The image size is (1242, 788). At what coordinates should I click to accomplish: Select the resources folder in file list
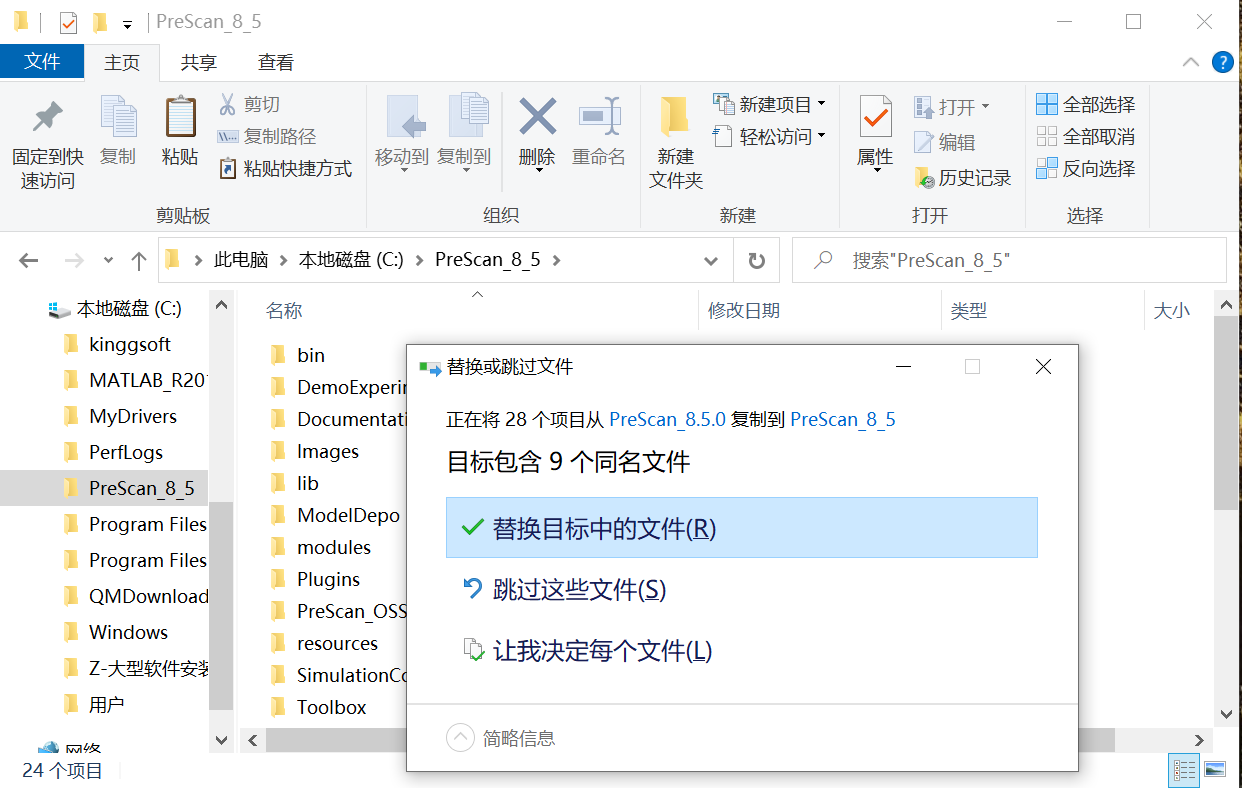(x=336, y=643)
